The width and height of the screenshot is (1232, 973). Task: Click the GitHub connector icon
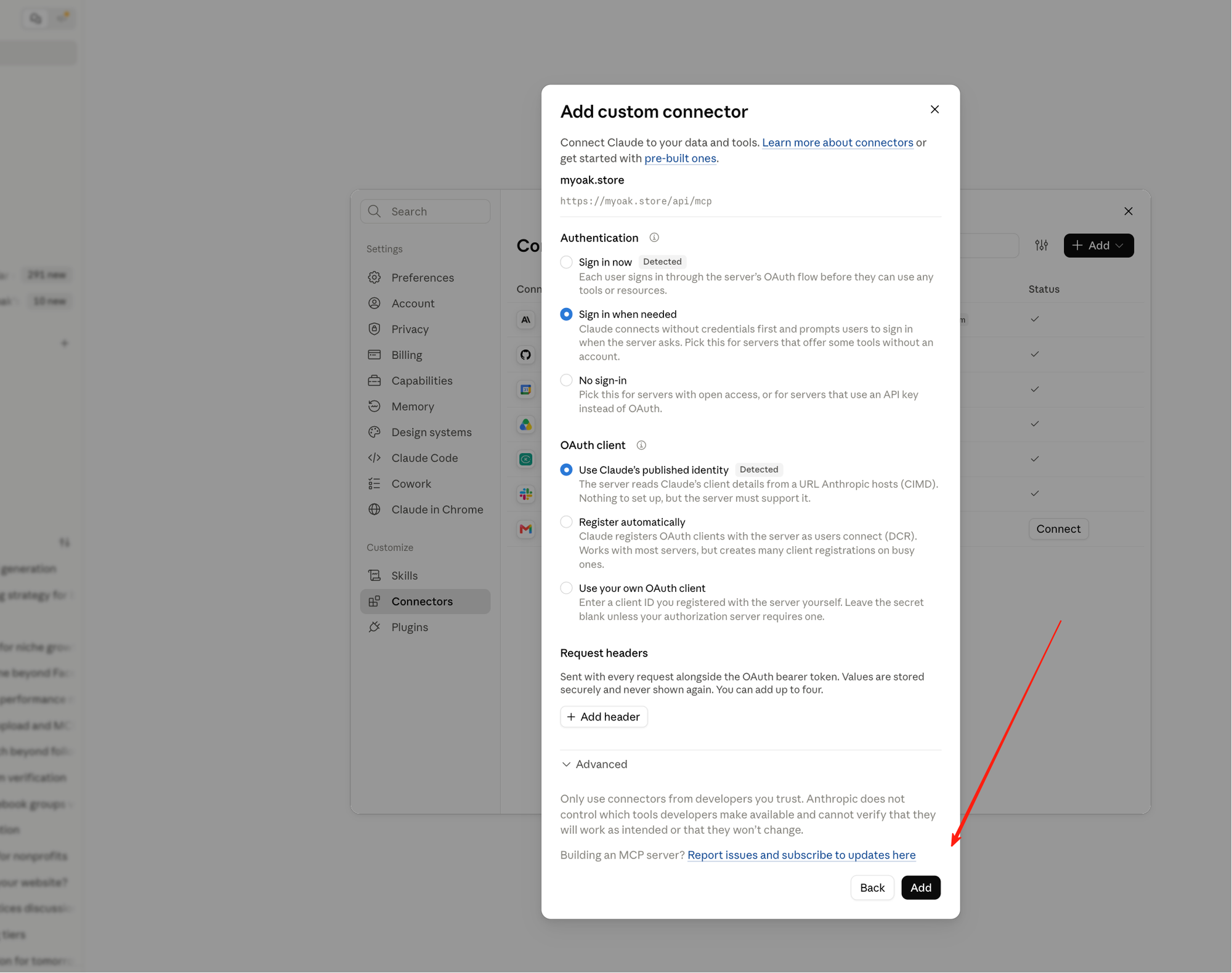coord(525,355)
